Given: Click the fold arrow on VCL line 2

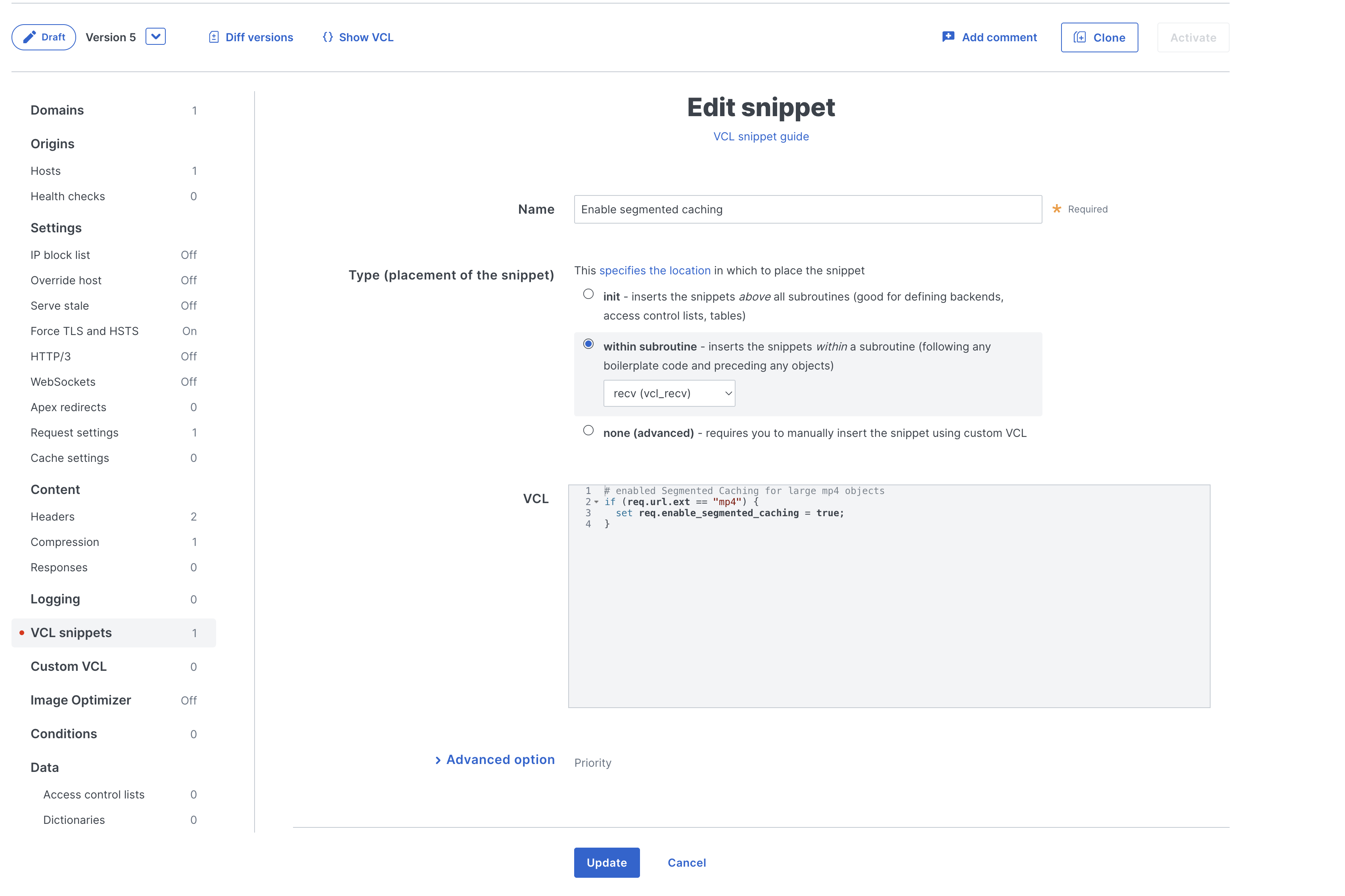Looking at the screenshot, I should pos(596,502).
